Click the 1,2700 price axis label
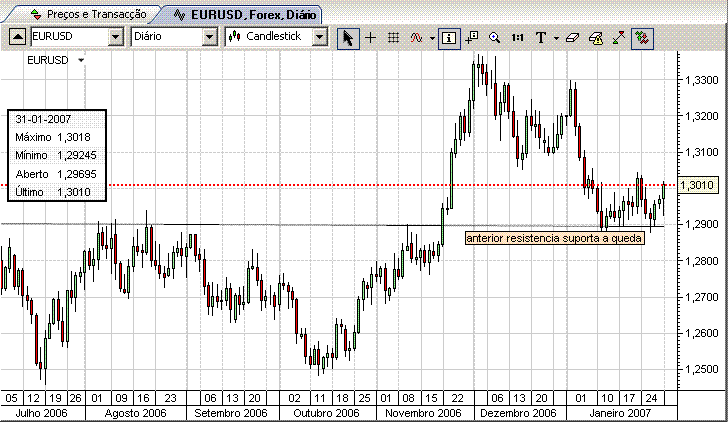 point(701,297)
